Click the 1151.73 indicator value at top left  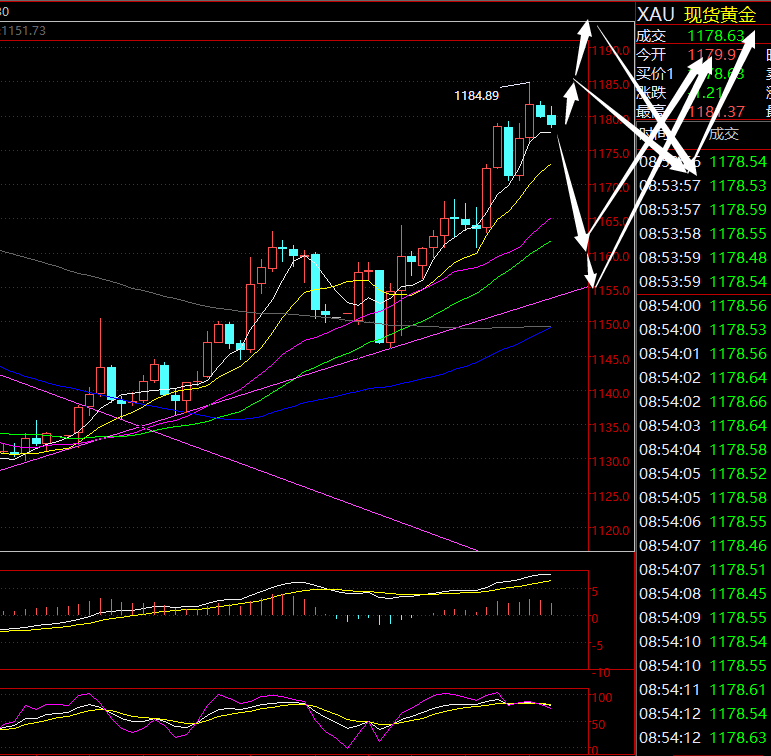[24, 32]
